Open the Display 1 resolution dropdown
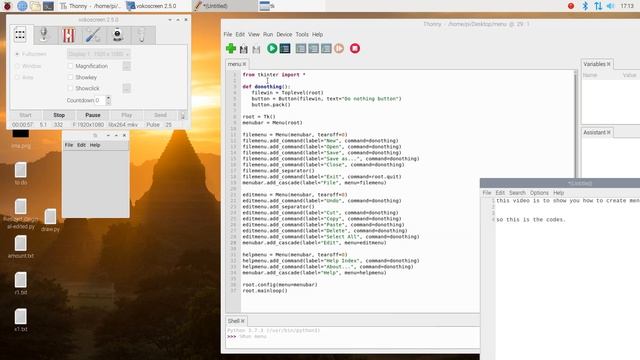This screenshot has height=360, width=640. coord(99,54)
